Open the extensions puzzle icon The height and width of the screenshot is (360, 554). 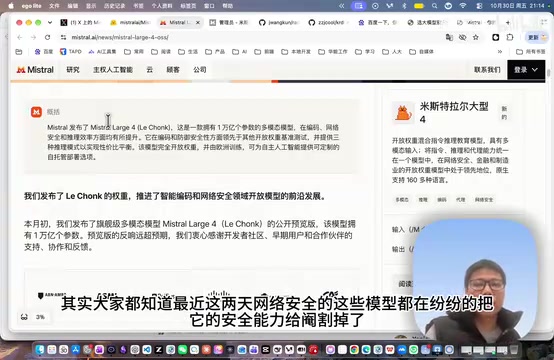point(509,37)
